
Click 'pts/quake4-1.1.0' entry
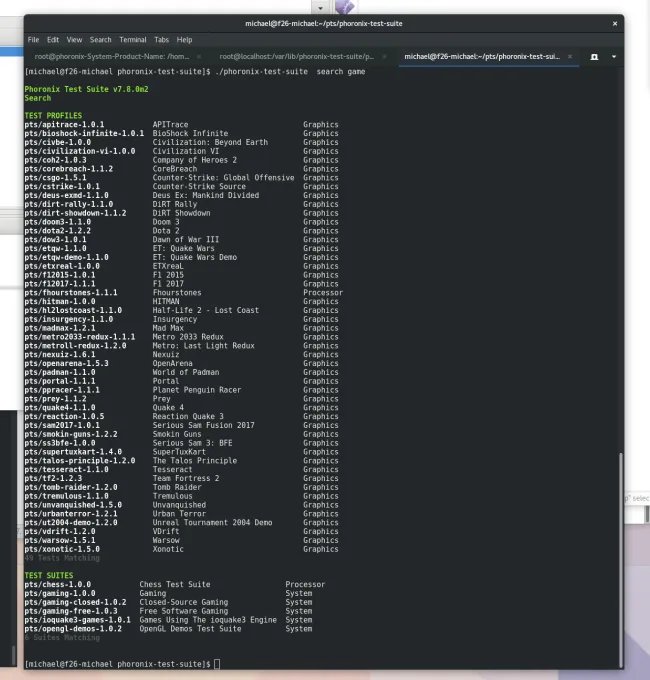[60, 407]
